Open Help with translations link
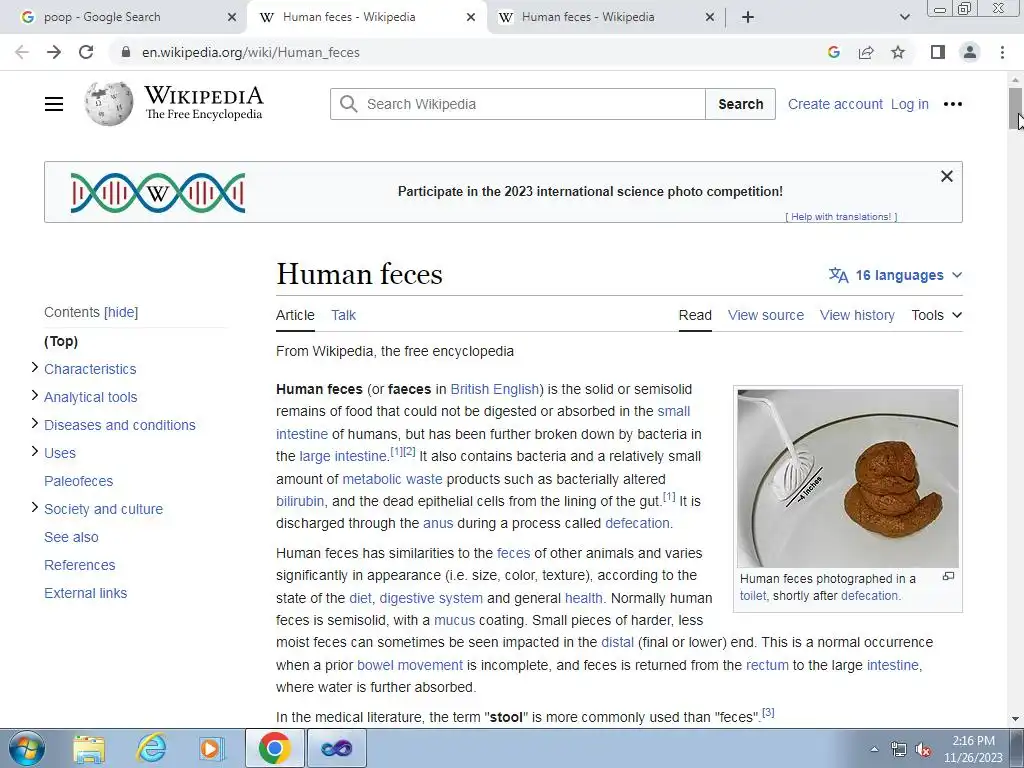Image resolution: width=1024 pixels, height=768 pixels. (841, 217)
